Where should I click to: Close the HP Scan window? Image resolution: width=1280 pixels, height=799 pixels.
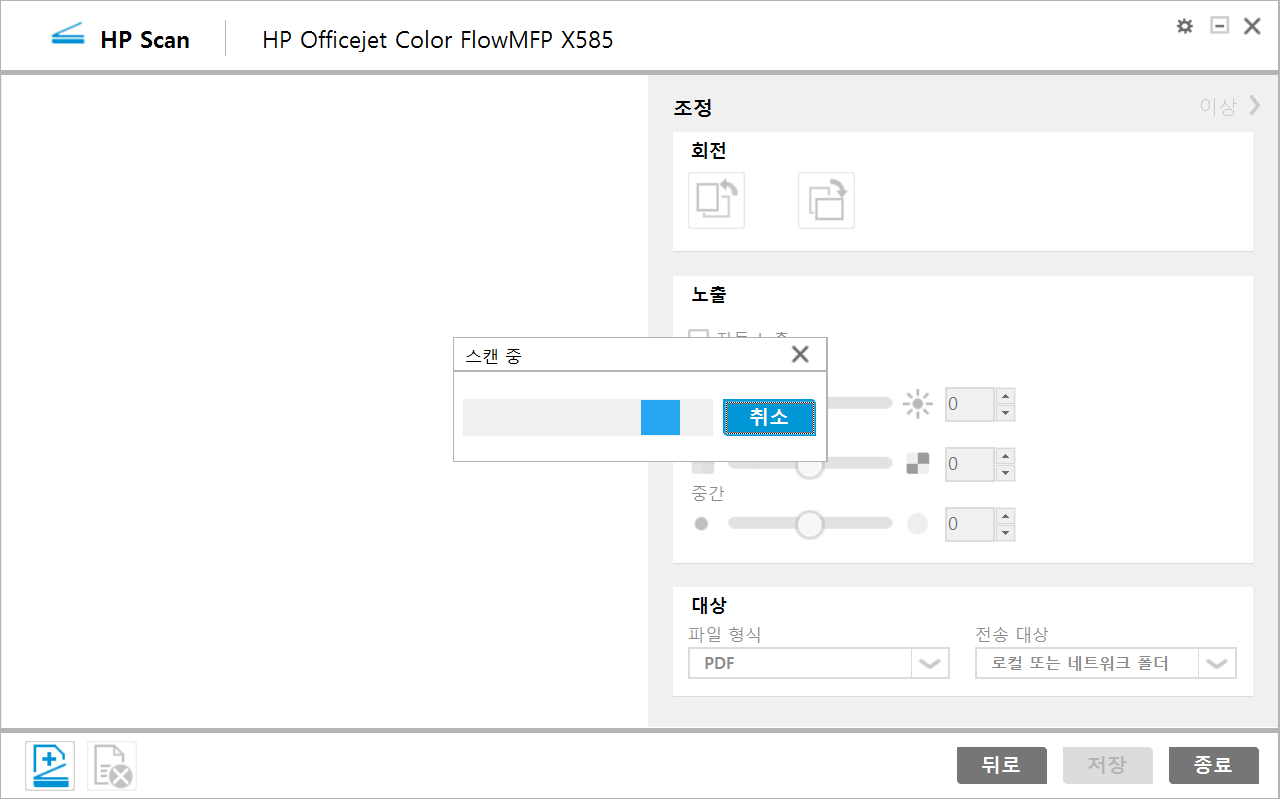(1252, 26)
